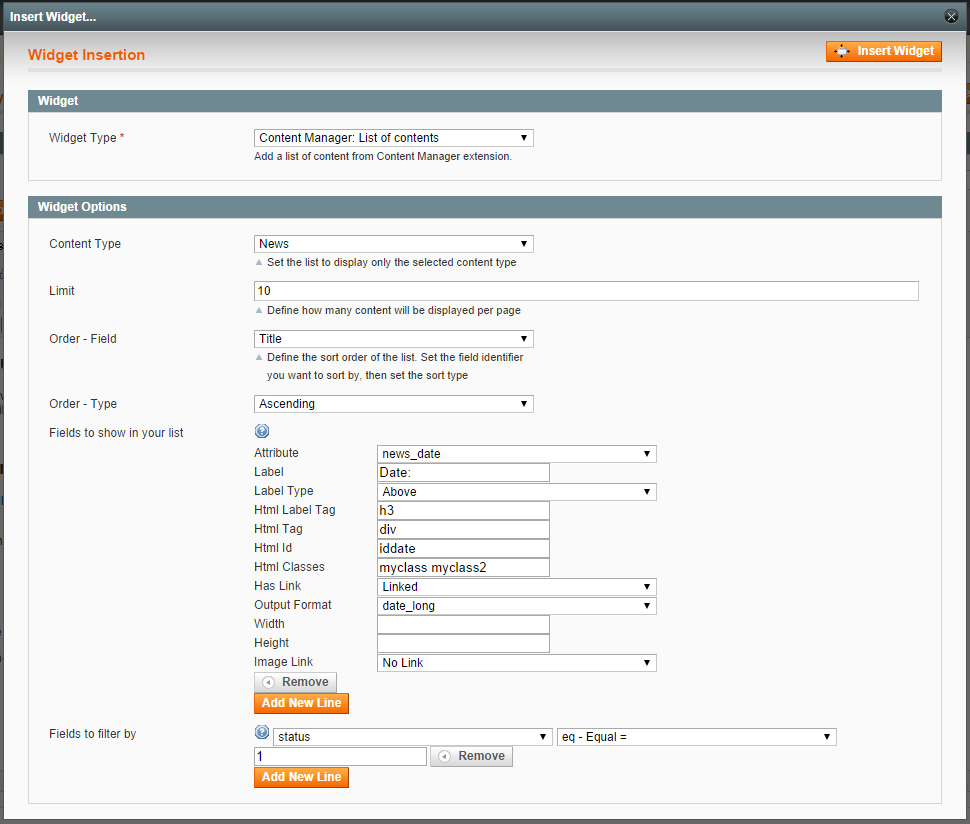Click the Widget Type label

[x=83, y=138]
